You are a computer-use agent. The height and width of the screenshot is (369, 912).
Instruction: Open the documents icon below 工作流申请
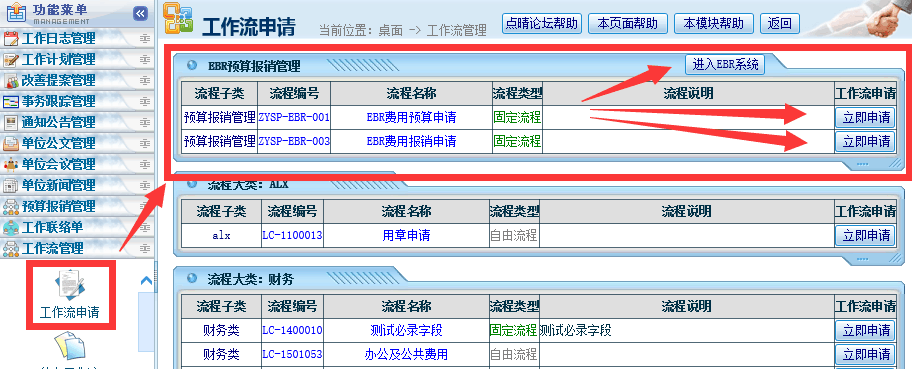point(69,347)
